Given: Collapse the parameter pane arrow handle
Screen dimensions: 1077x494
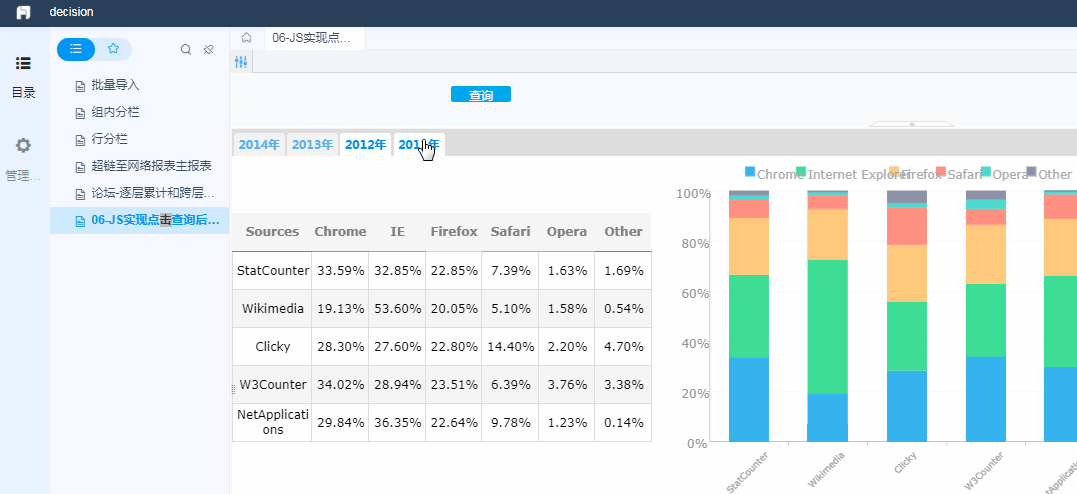Looking at the screenshot, I should click(911, 124).
